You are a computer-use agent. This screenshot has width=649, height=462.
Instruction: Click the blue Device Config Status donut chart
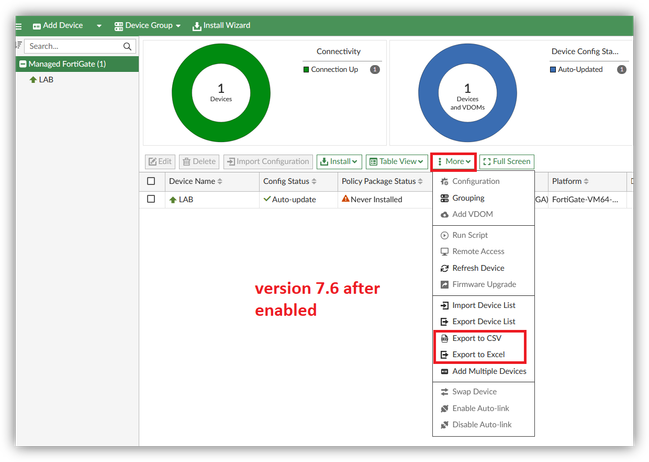467,93
